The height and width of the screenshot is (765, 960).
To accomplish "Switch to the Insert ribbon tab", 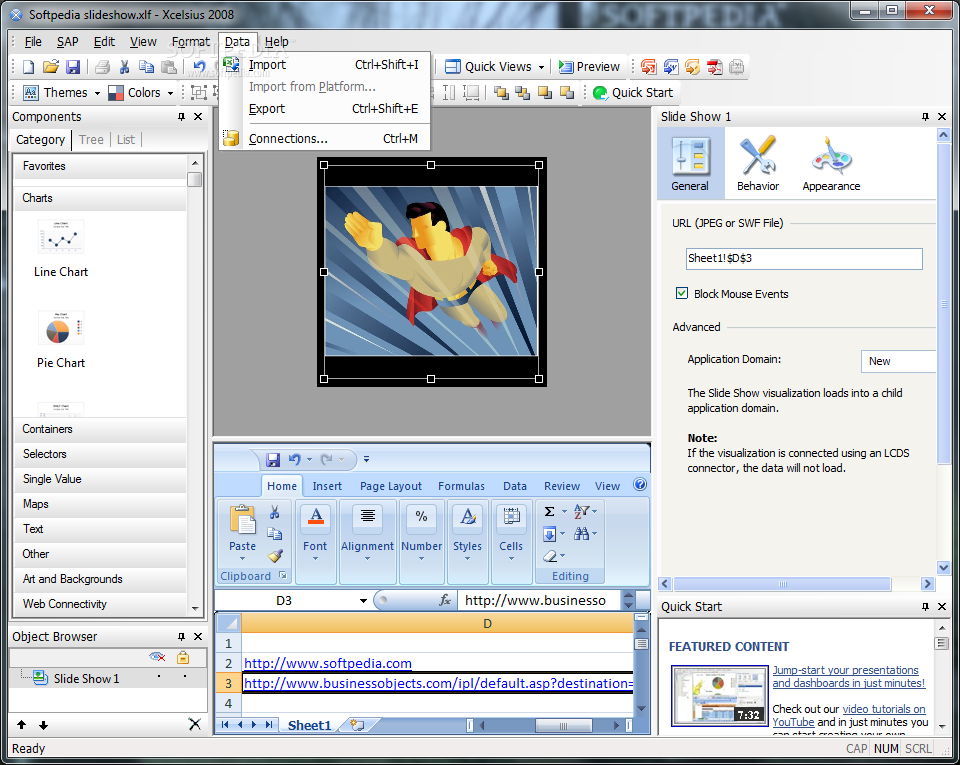I will 327,486.
